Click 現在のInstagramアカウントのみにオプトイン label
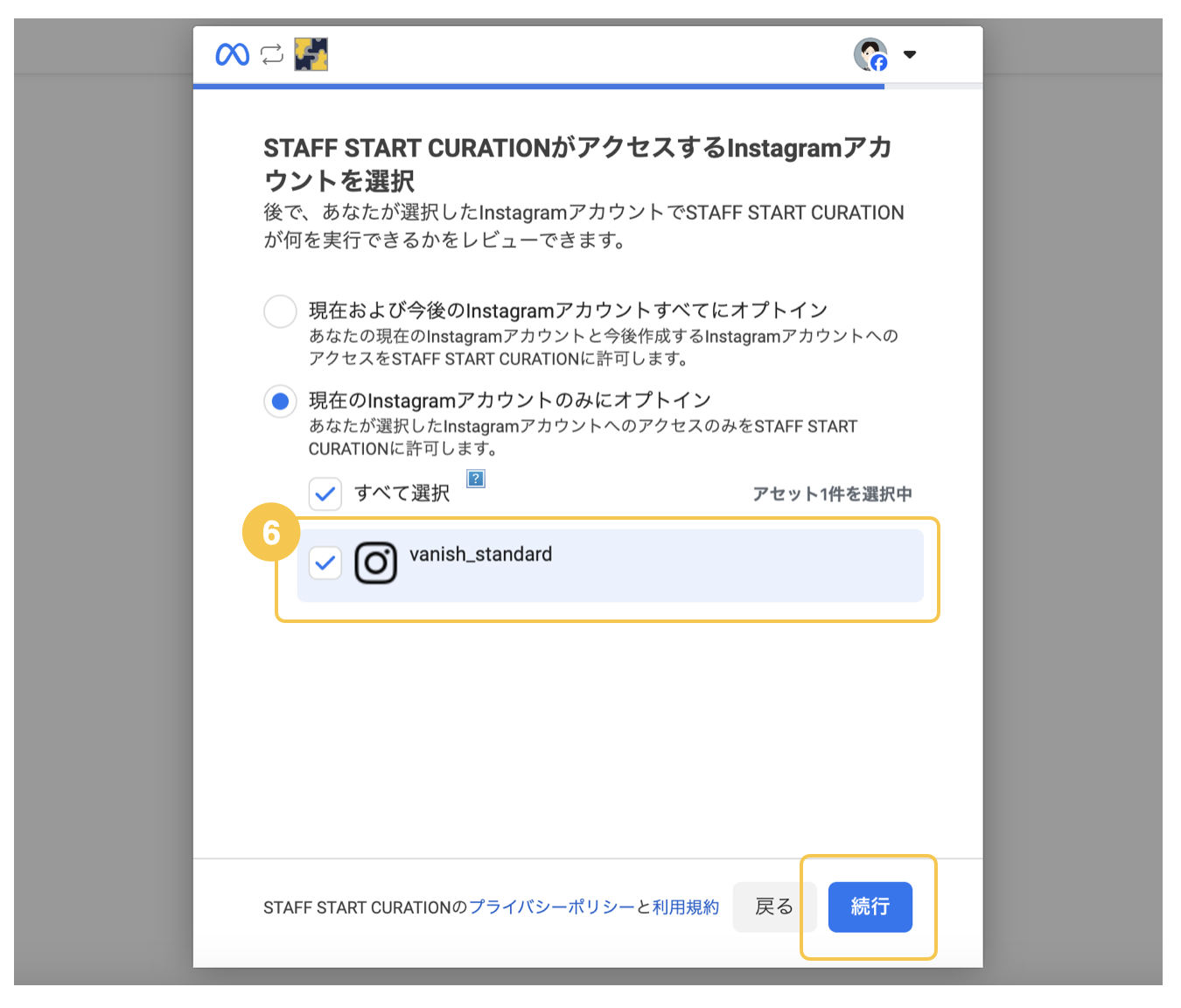This screenshot has width=1181, height=1008. (x=510, y=401)
